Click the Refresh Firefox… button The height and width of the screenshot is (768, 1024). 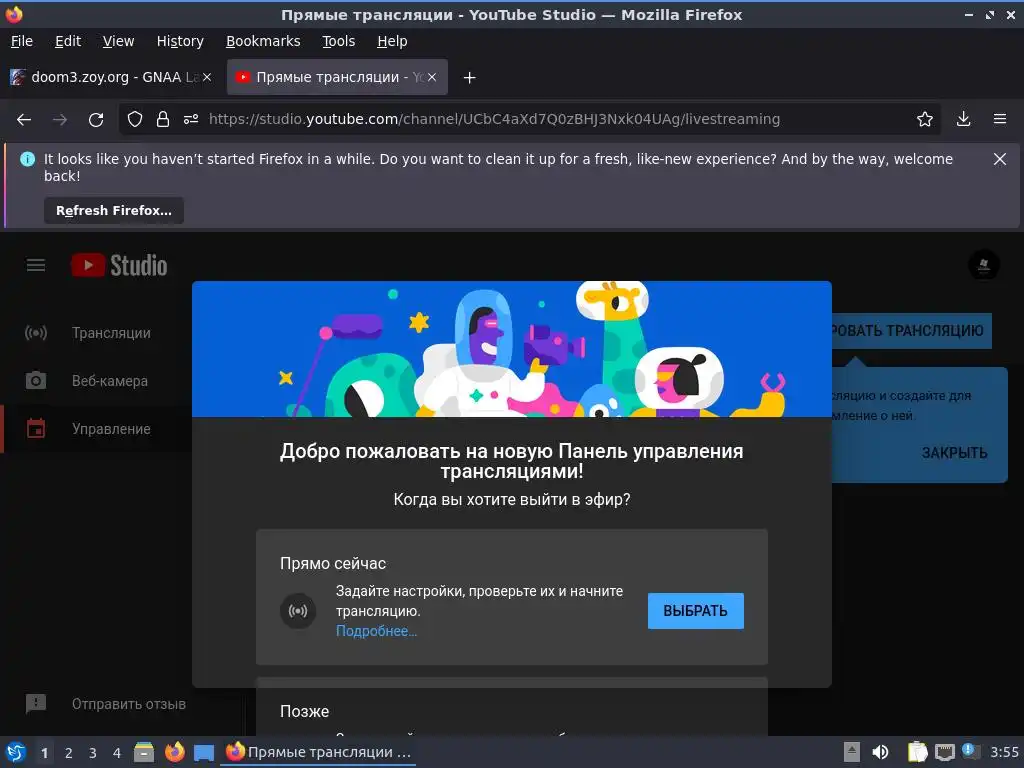114,211
